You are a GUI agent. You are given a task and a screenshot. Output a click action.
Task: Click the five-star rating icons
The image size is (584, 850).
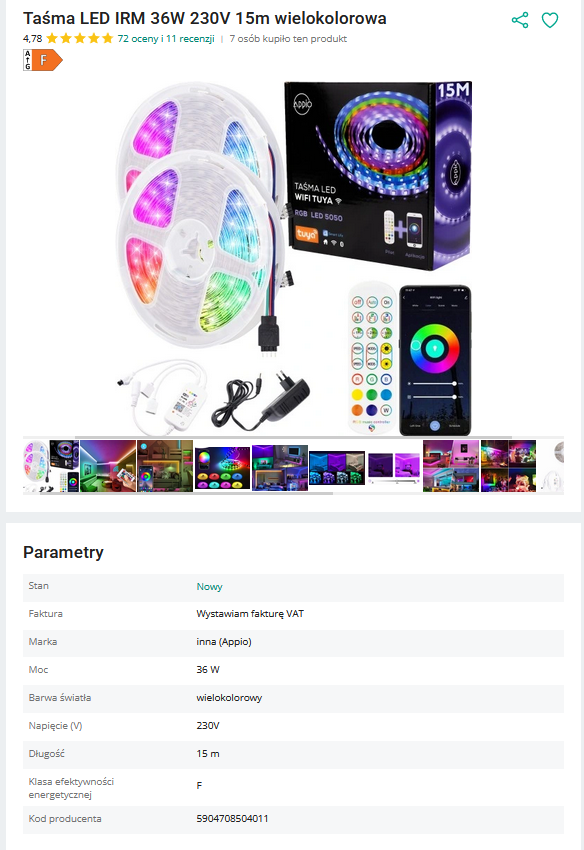(x=80, y=38)
